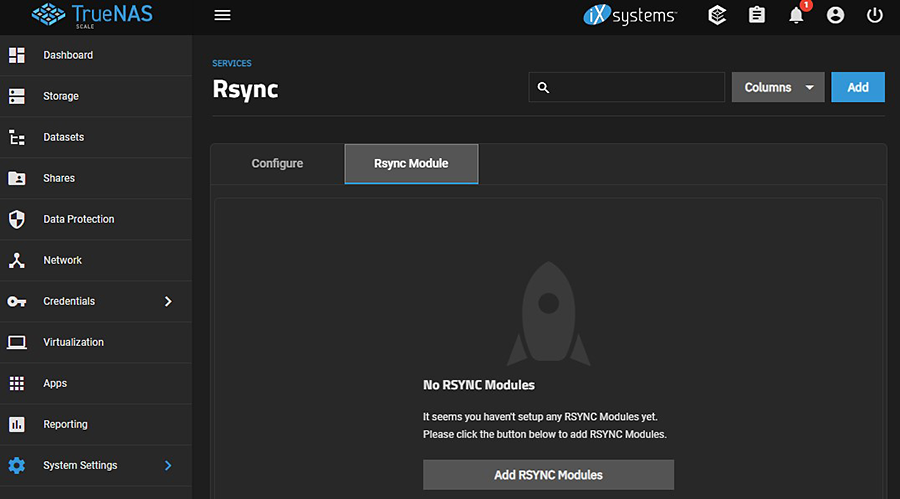
Task: Follow the SERVICES breadcrumb link
Action: tap(232, 63)
